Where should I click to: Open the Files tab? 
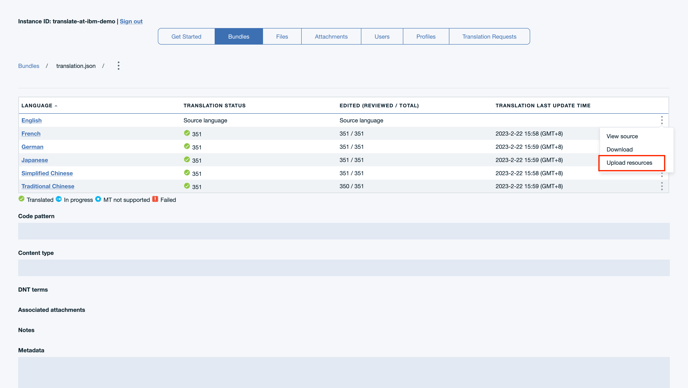tap(282, 36)
